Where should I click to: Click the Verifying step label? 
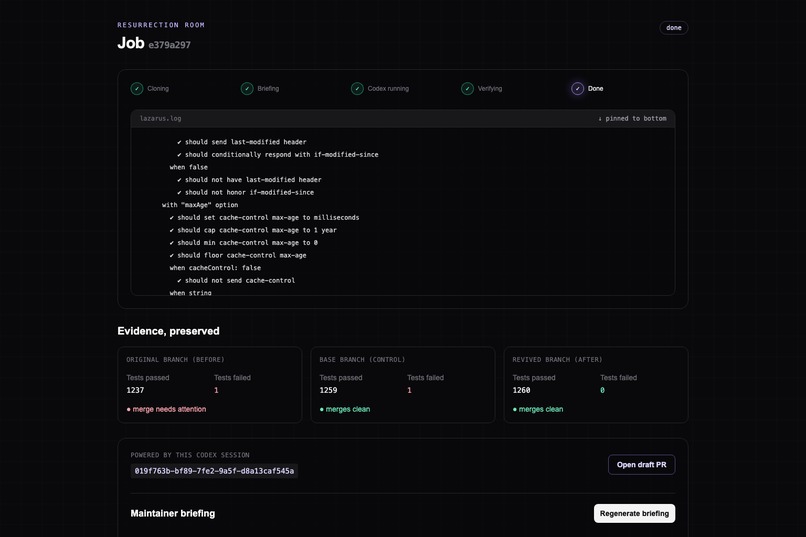[x=490, y=88]
